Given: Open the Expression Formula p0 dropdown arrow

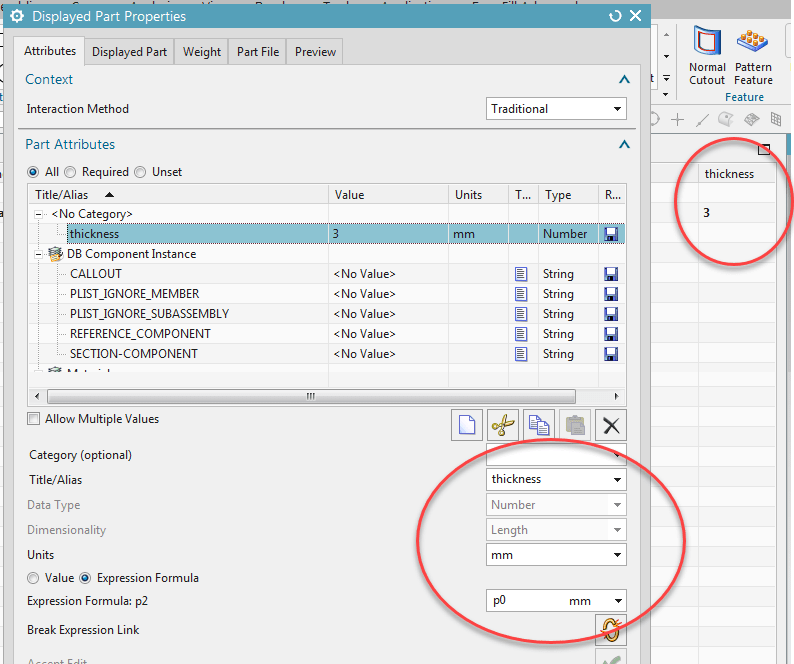Looking at the screenshot, I should (x=618, y=601).
